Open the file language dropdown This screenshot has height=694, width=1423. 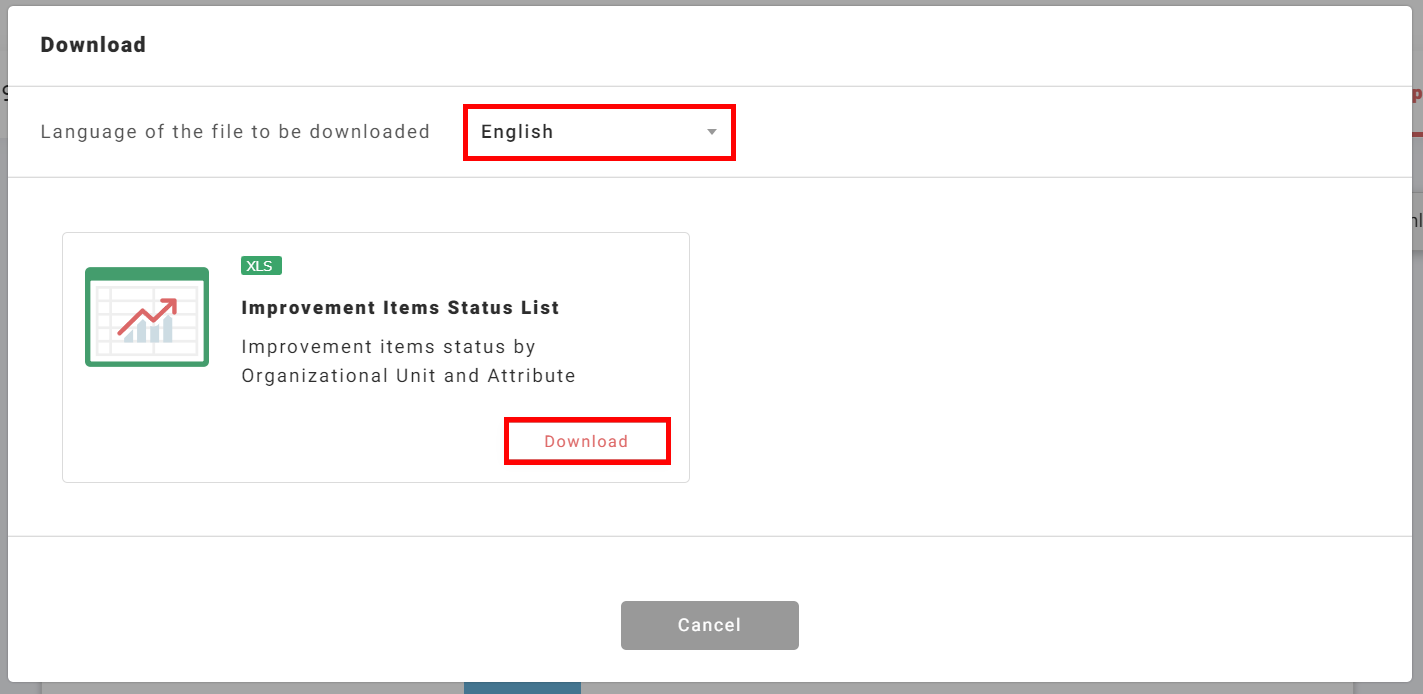point(599,132)
